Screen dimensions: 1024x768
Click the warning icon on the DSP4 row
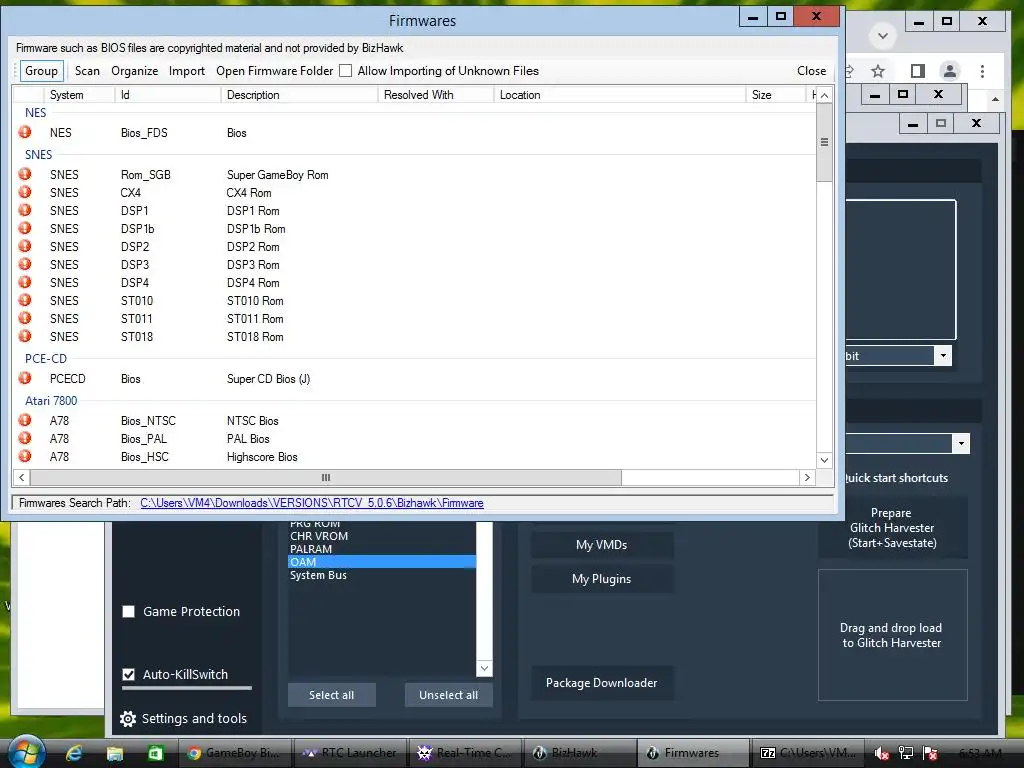25,282
